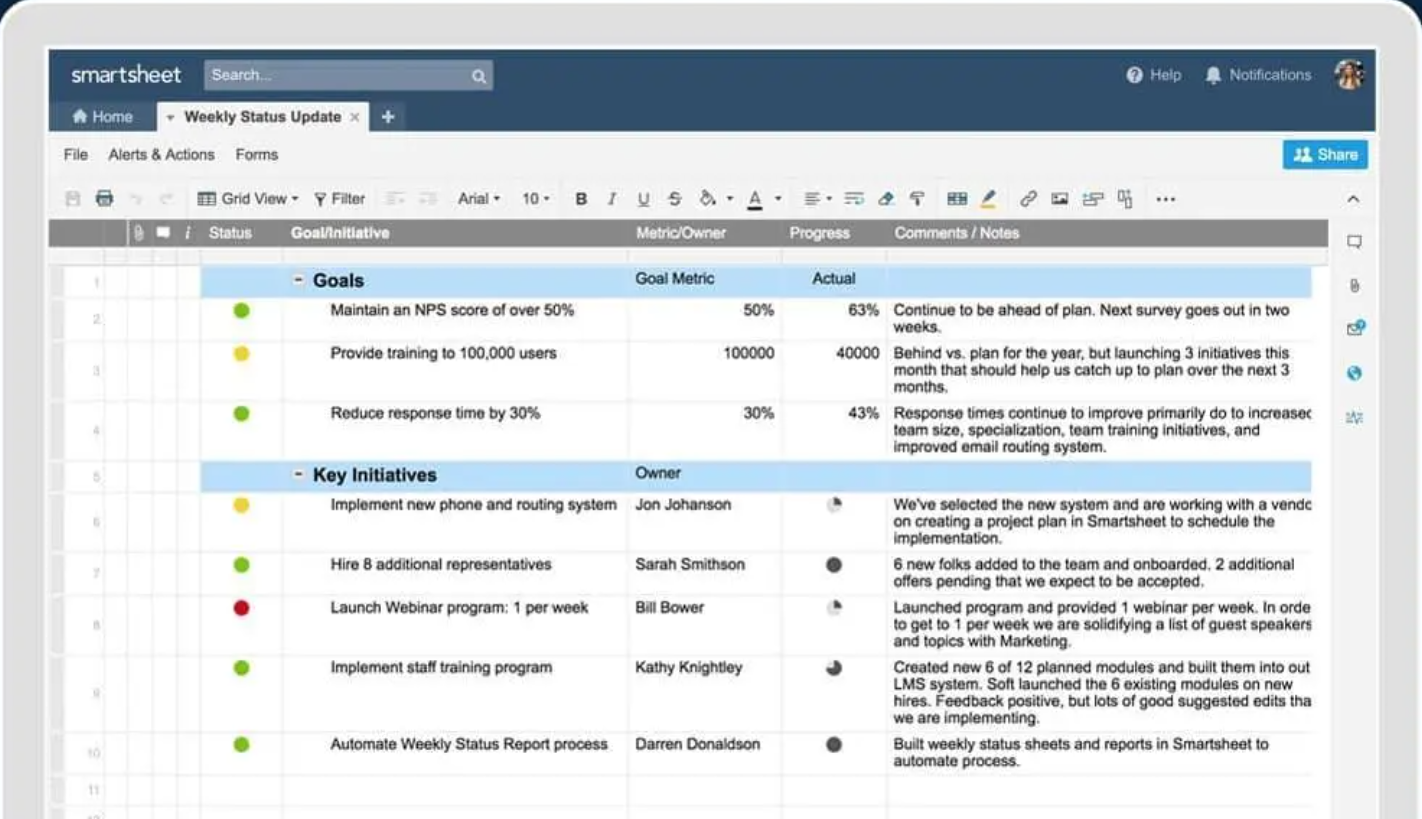This screenshot has height=819, width=1422.
Task: Collapse the toolbar with chevron up
Action: (x=1353, y=199)
